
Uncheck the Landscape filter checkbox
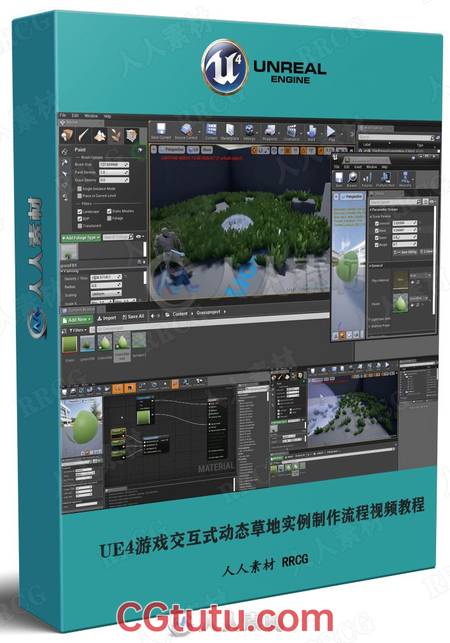point(80,212)
